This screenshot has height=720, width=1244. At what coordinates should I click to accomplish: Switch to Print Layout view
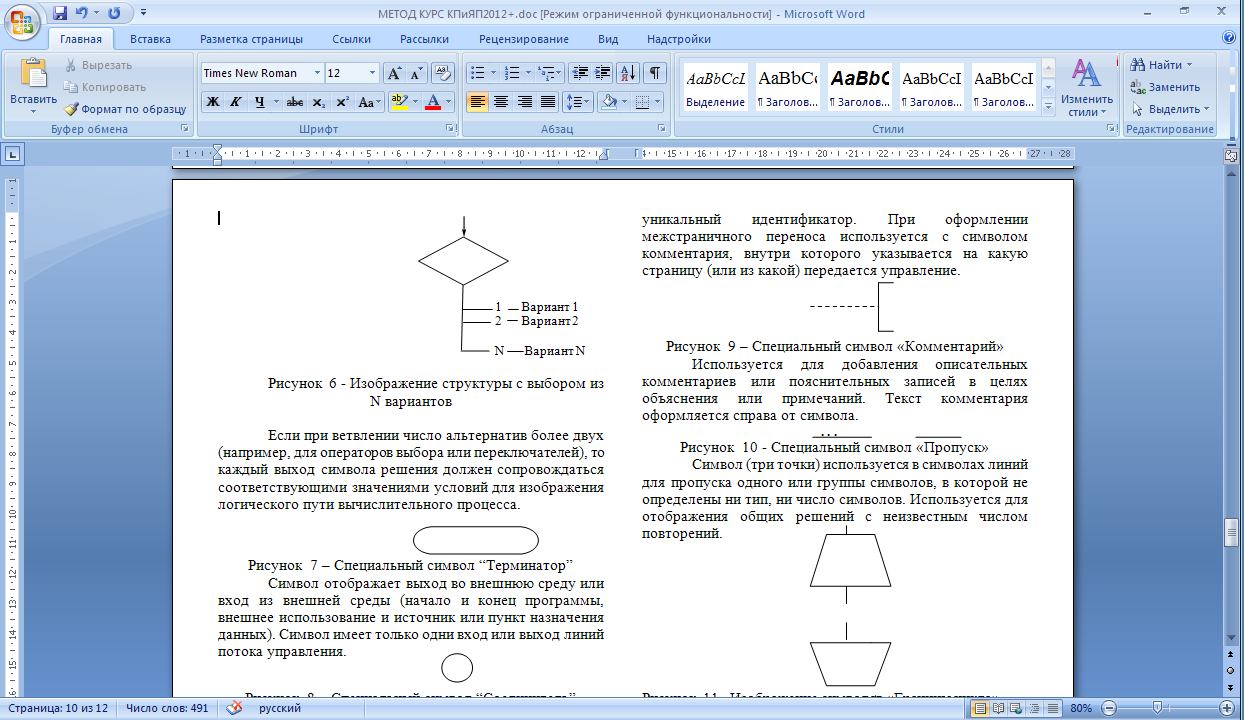981,708
